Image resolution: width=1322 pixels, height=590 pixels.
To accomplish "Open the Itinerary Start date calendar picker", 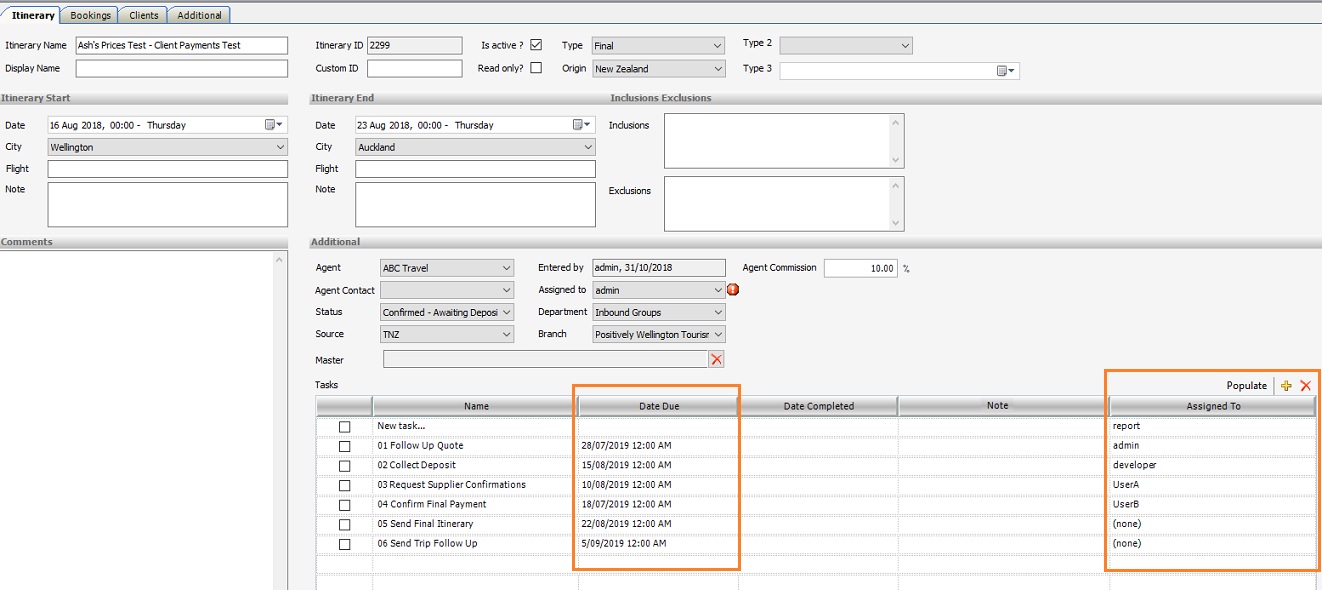I will pos(274,125).
